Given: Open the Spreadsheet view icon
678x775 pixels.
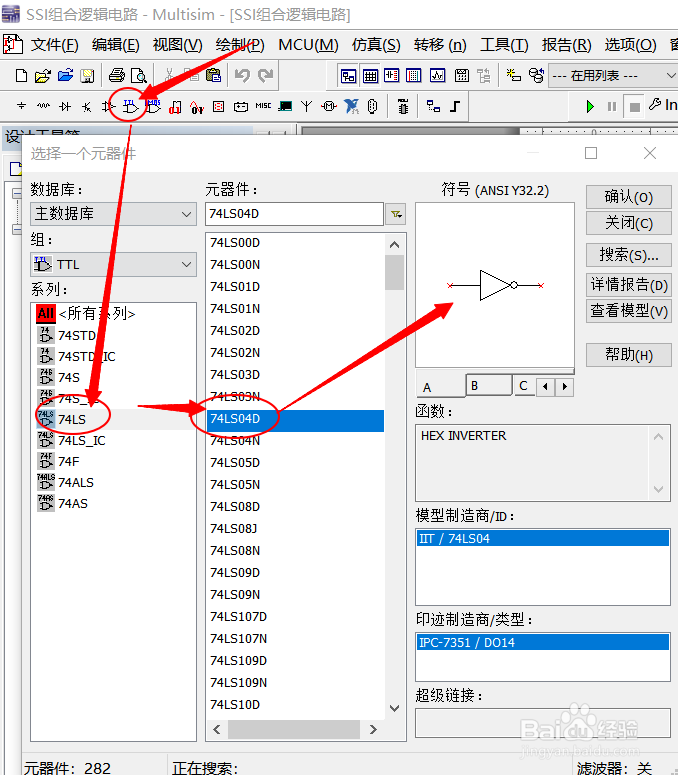Looking at the screenshot, I should [x=370, y=76].
